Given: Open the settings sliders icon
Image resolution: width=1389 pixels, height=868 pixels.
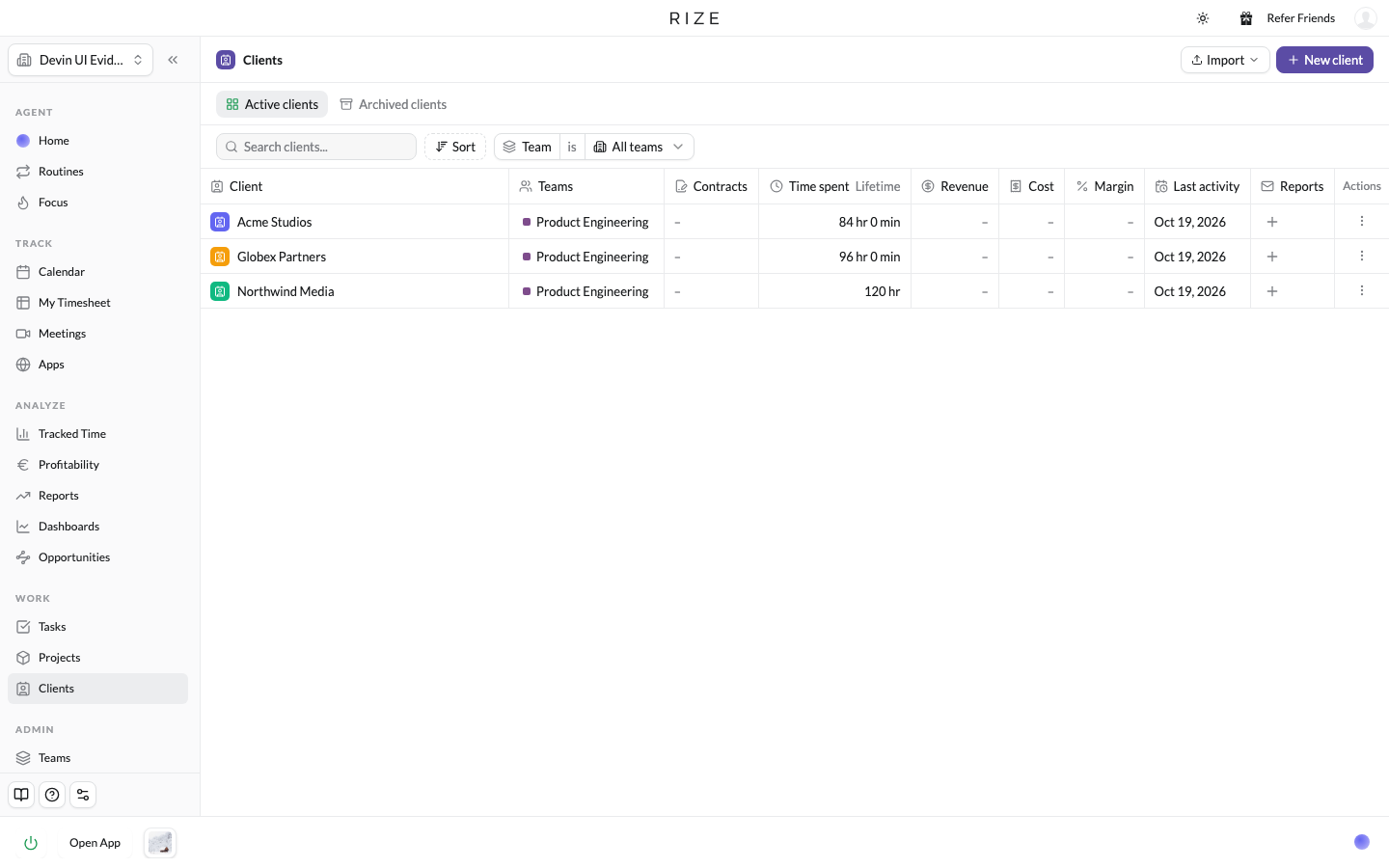Looking at the screenshot, I should pyautogui.click(x=83, y=795).
